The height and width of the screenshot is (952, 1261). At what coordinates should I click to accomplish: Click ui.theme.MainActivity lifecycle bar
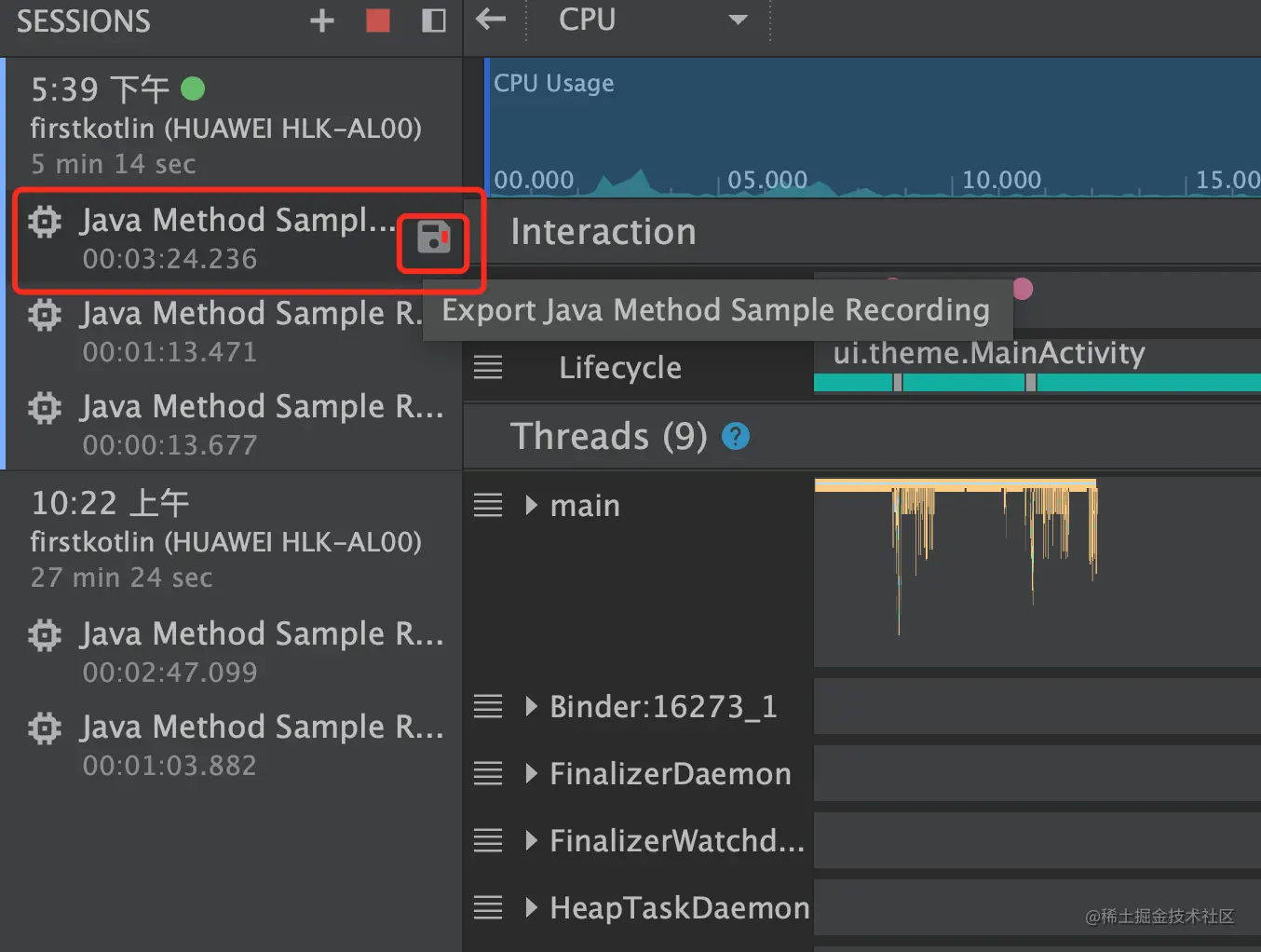1037,382
